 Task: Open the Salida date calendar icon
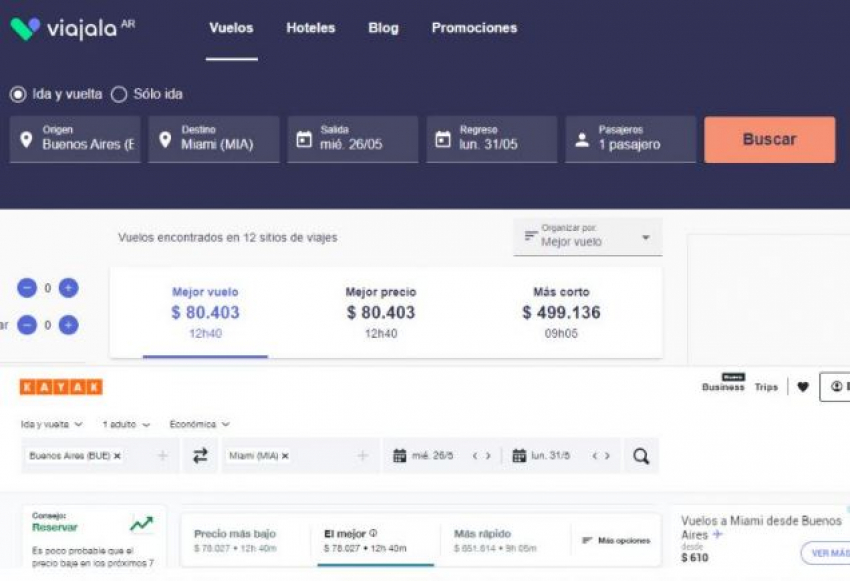pyautogui.click(x=304, y=140)
